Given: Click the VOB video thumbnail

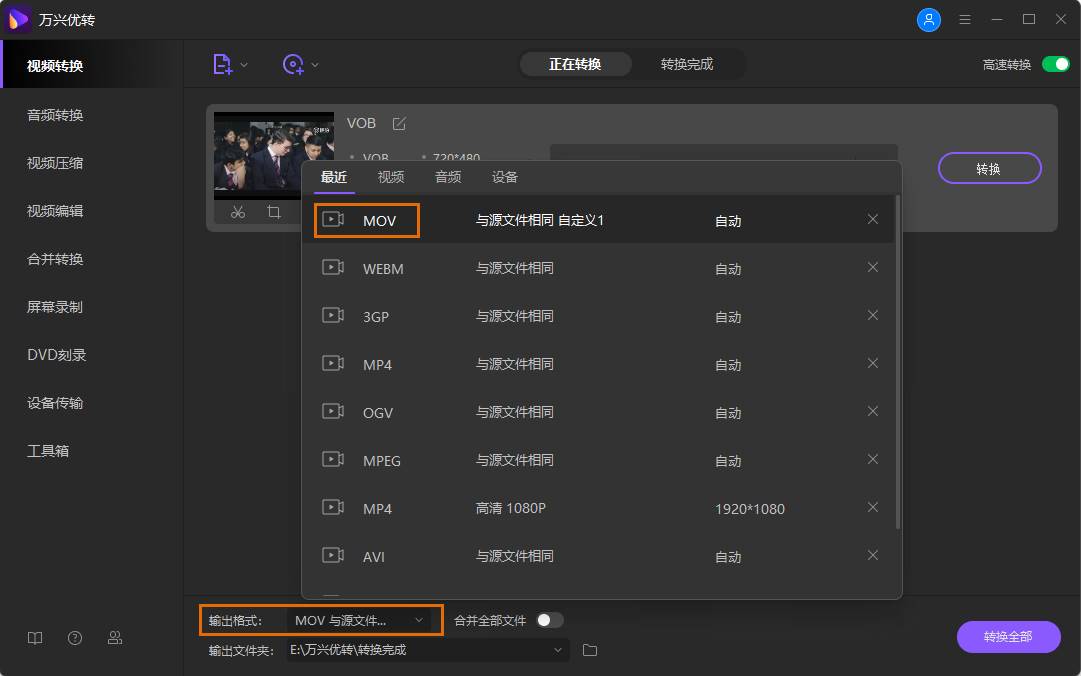Looking at the screenshot, I should 274,156.
